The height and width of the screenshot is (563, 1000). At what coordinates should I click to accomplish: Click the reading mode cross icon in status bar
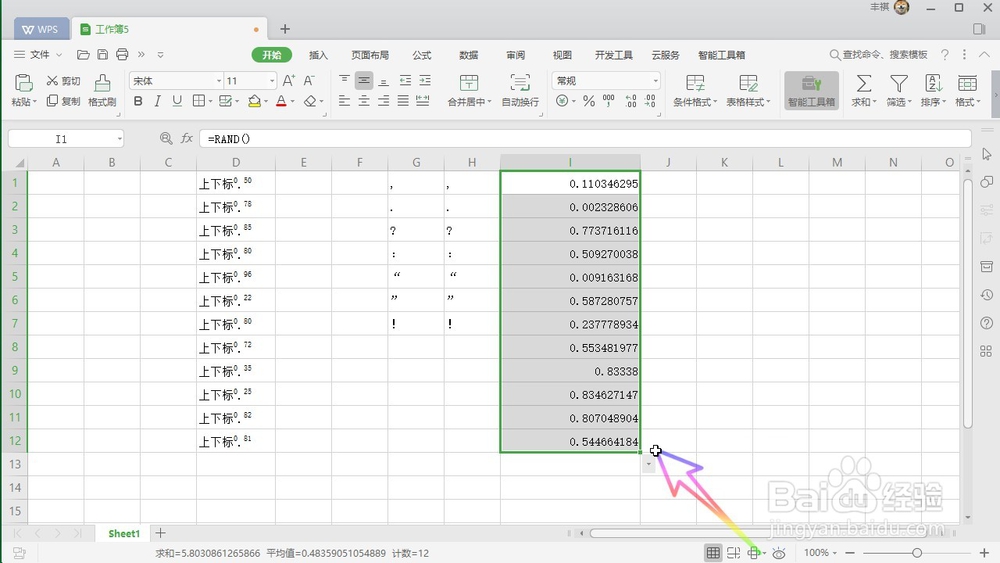(x=754, y=553)
